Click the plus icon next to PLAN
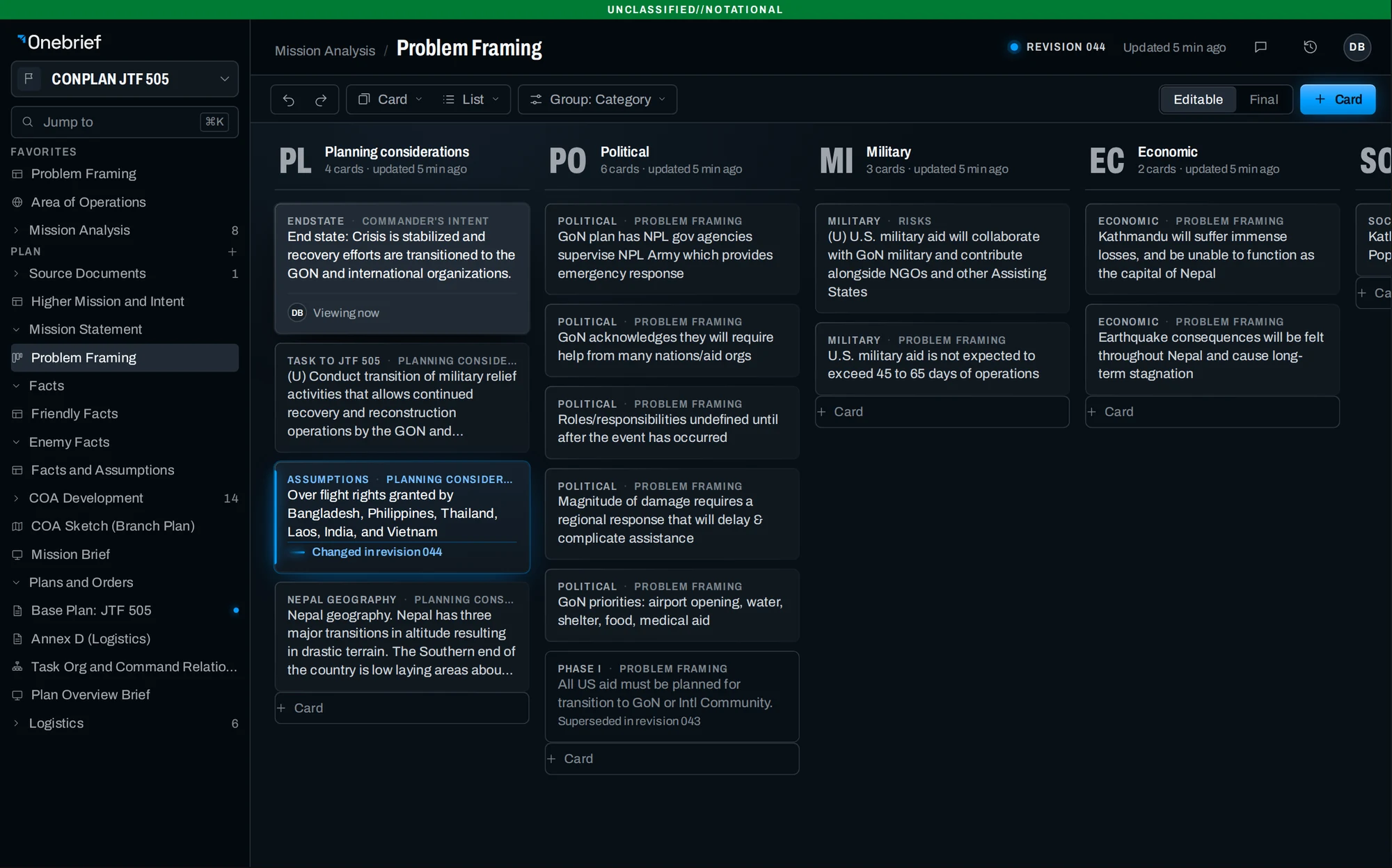1392x868 pixels. tap(232, 251)
